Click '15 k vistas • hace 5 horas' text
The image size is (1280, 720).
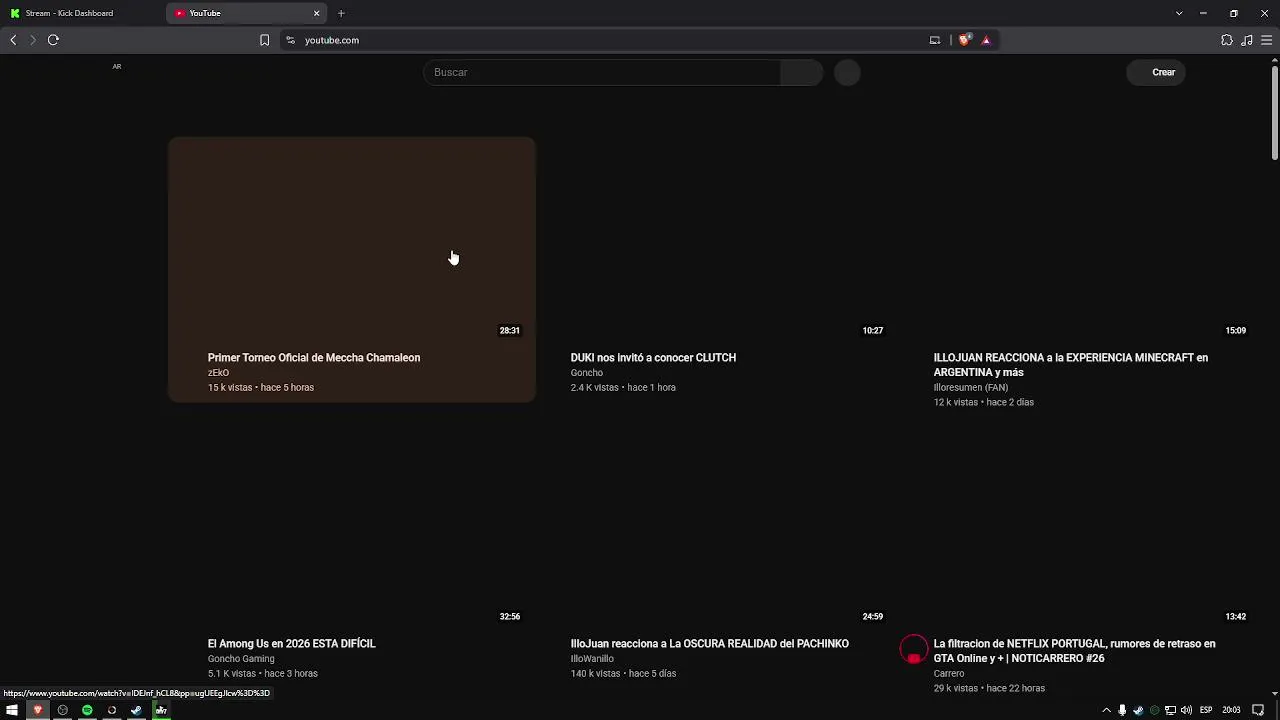click(261, 388)
